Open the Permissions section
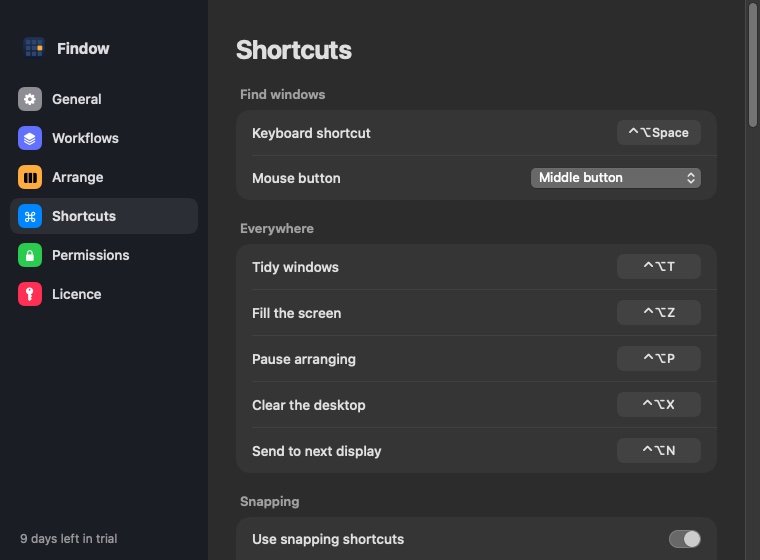760x560 pixels. tap(104, 255)
